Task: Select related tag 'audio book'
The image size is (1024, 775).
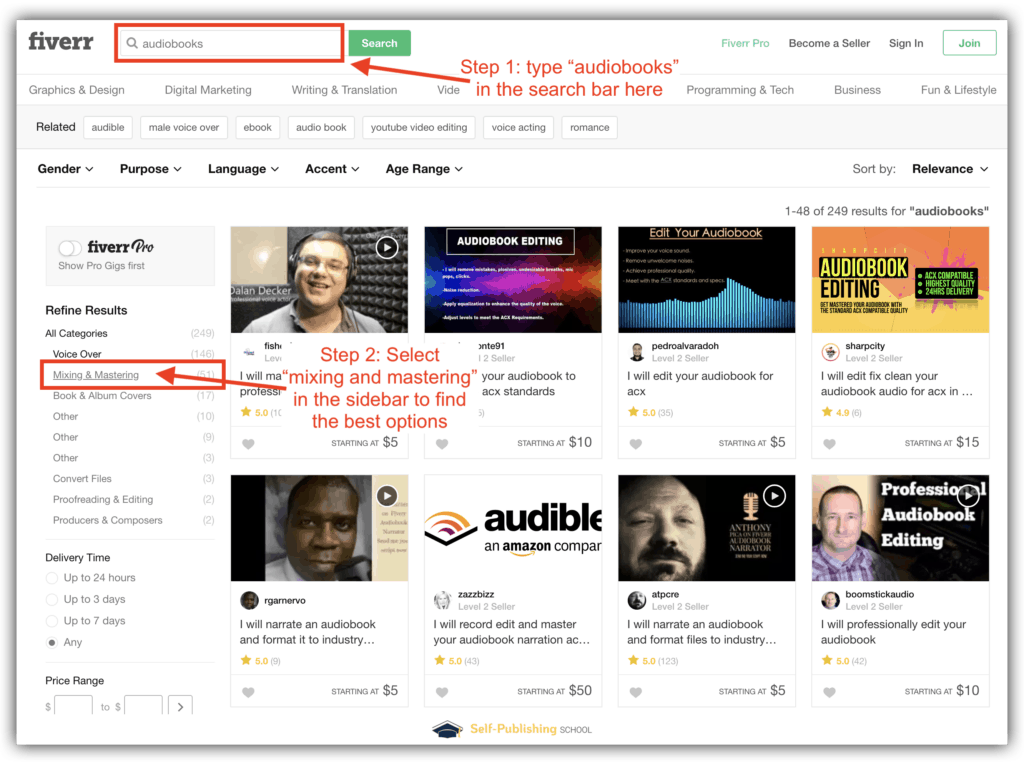Action: 321,127
